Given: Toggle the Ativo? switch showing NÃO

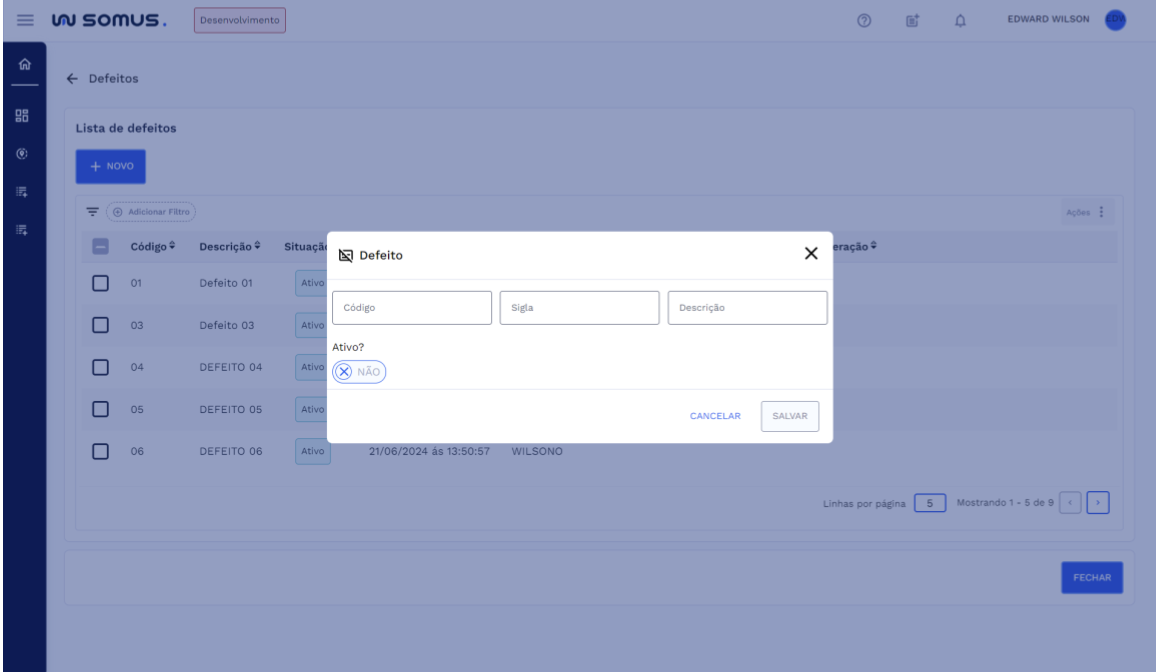Looking at the screenshot, I should pyautogui.click(x=358, y=372).
